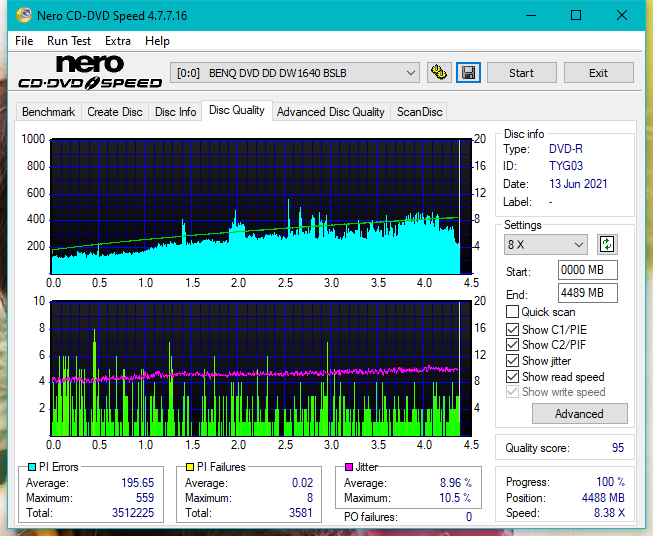Switch to the ScanDisc tab

coord(419,112)
